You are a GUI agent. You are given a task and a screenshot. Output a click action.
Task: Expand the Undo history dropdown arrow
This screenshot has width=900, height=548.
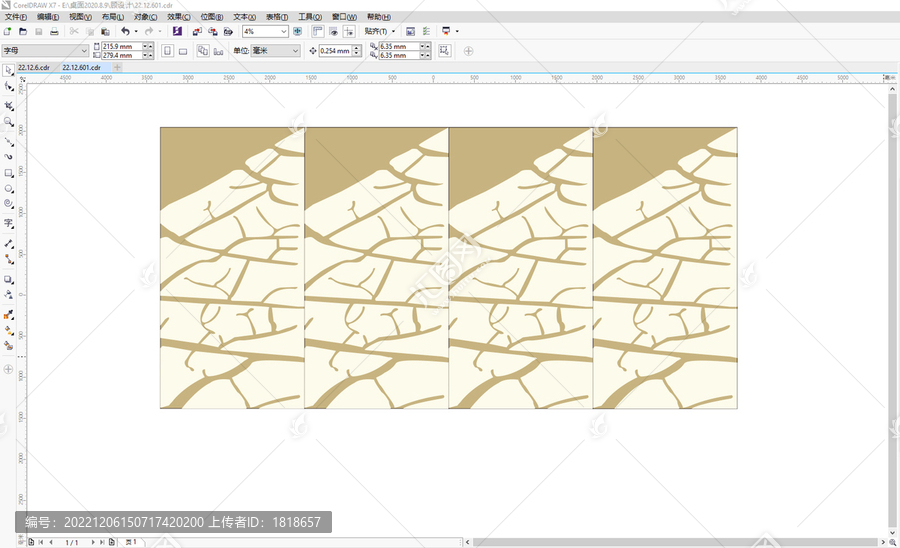pos(136,32)
